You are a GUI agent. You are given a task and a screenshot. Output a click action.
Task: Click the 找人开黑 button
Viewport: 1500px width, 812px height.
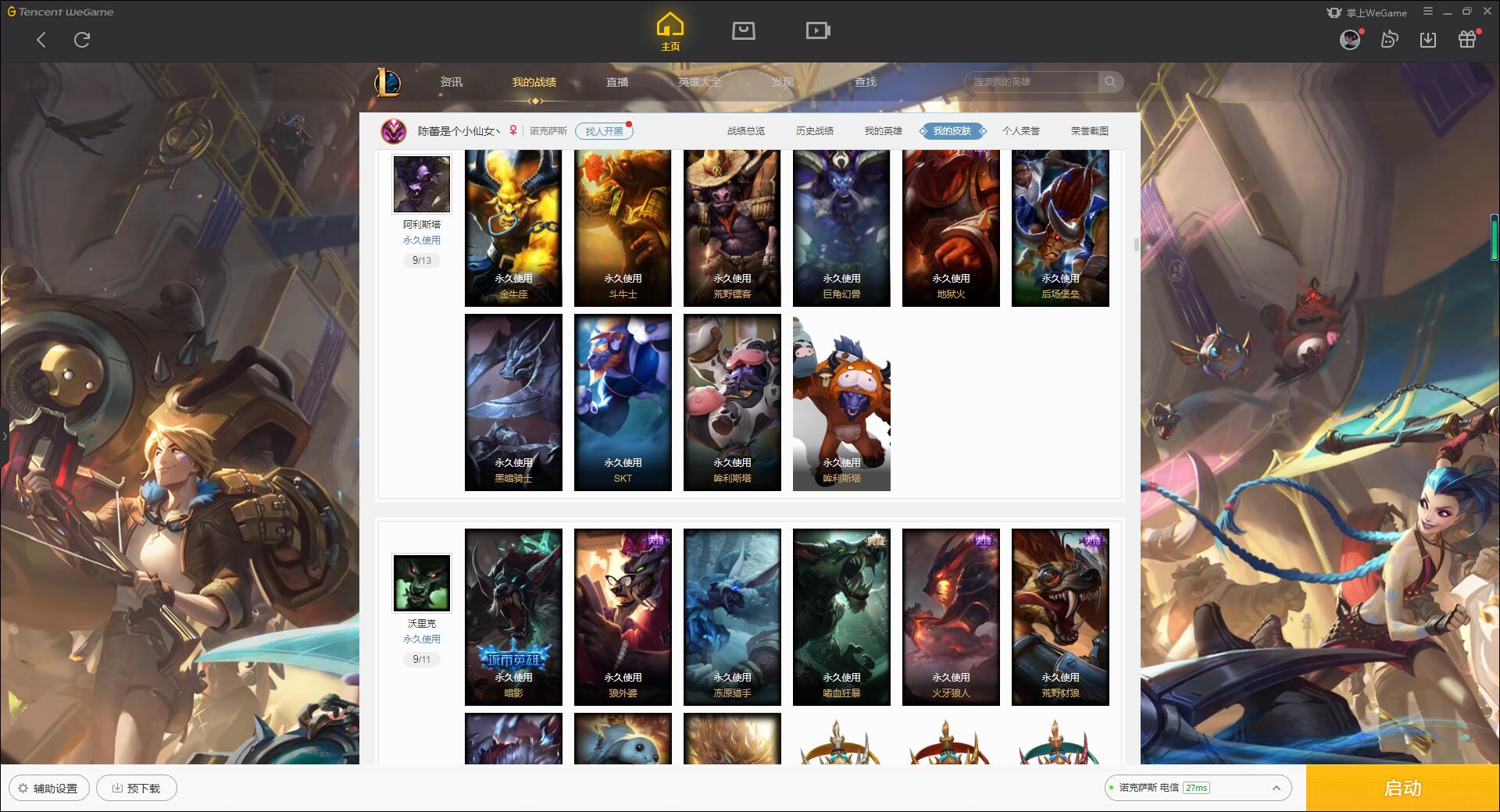604,131
